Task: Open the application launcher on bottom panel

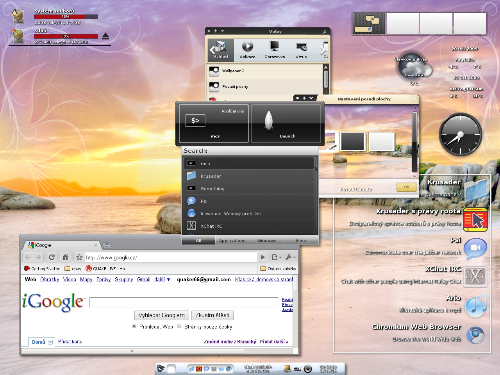Action: tap(161, 368)
